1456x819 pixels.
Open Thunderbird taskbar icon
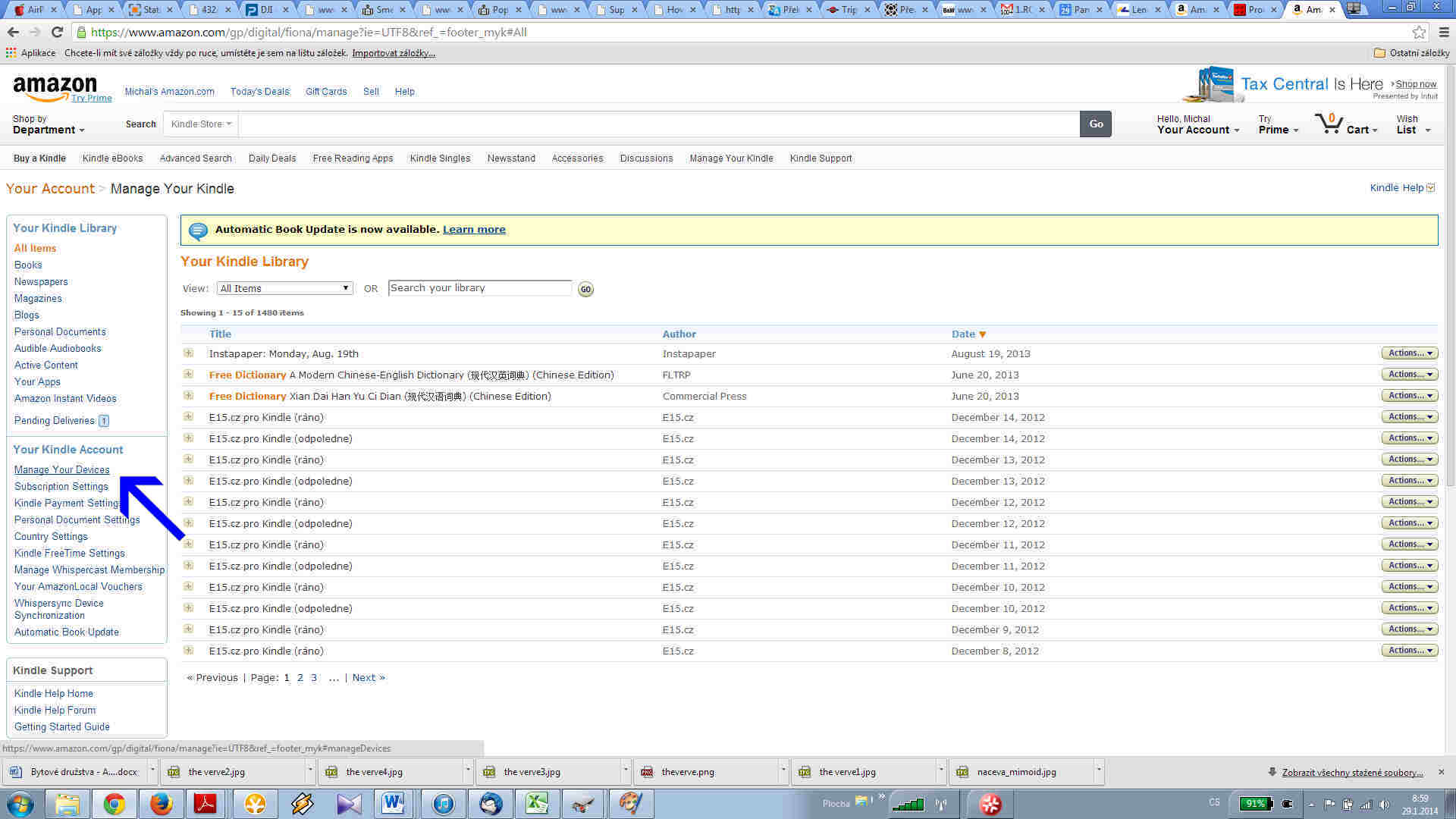[x=491, y=804]
